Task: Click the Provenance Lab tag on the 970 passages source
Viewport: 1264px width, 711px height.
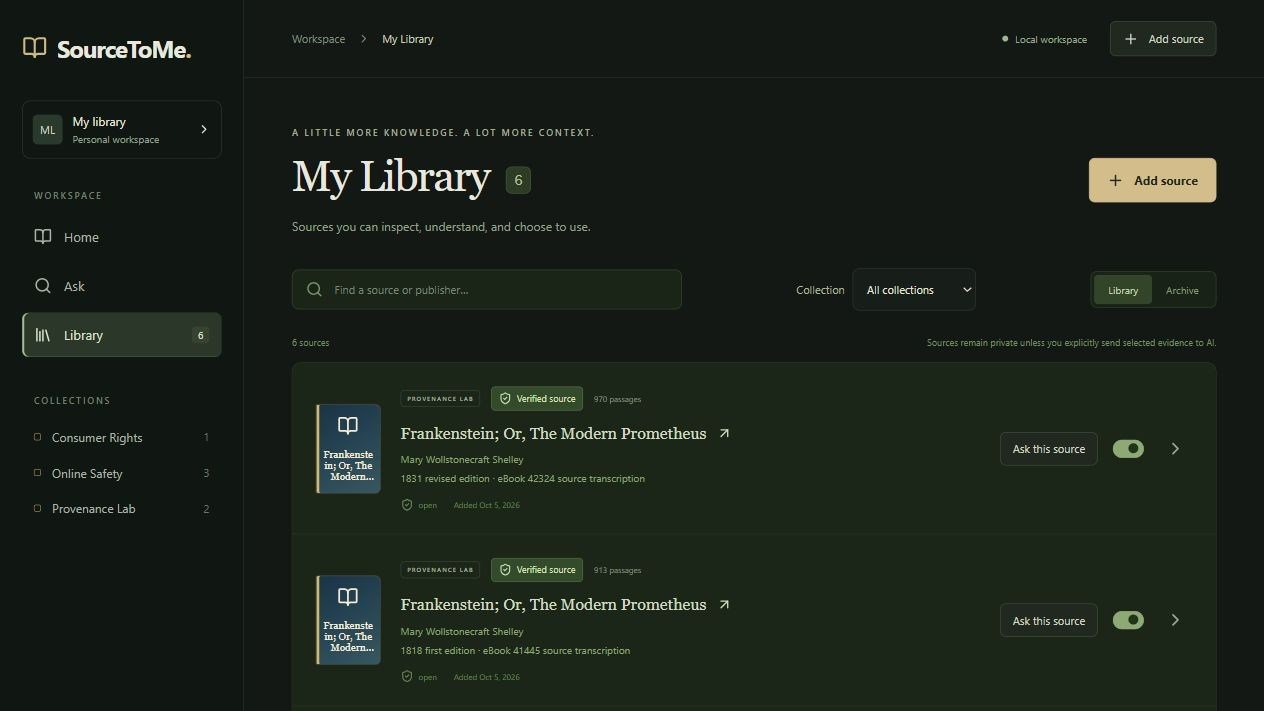Action: click(440, 399)
